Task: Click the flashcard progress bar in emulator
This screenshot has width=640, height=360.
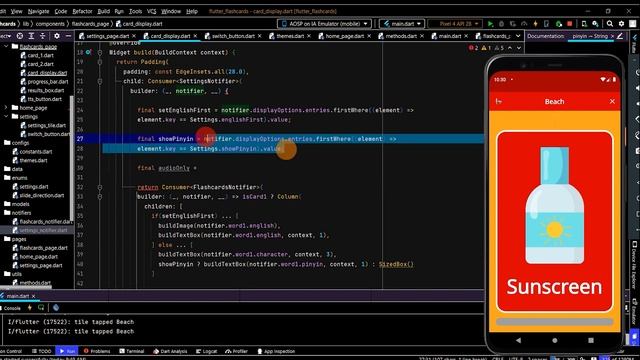Action: pos(554,322)
